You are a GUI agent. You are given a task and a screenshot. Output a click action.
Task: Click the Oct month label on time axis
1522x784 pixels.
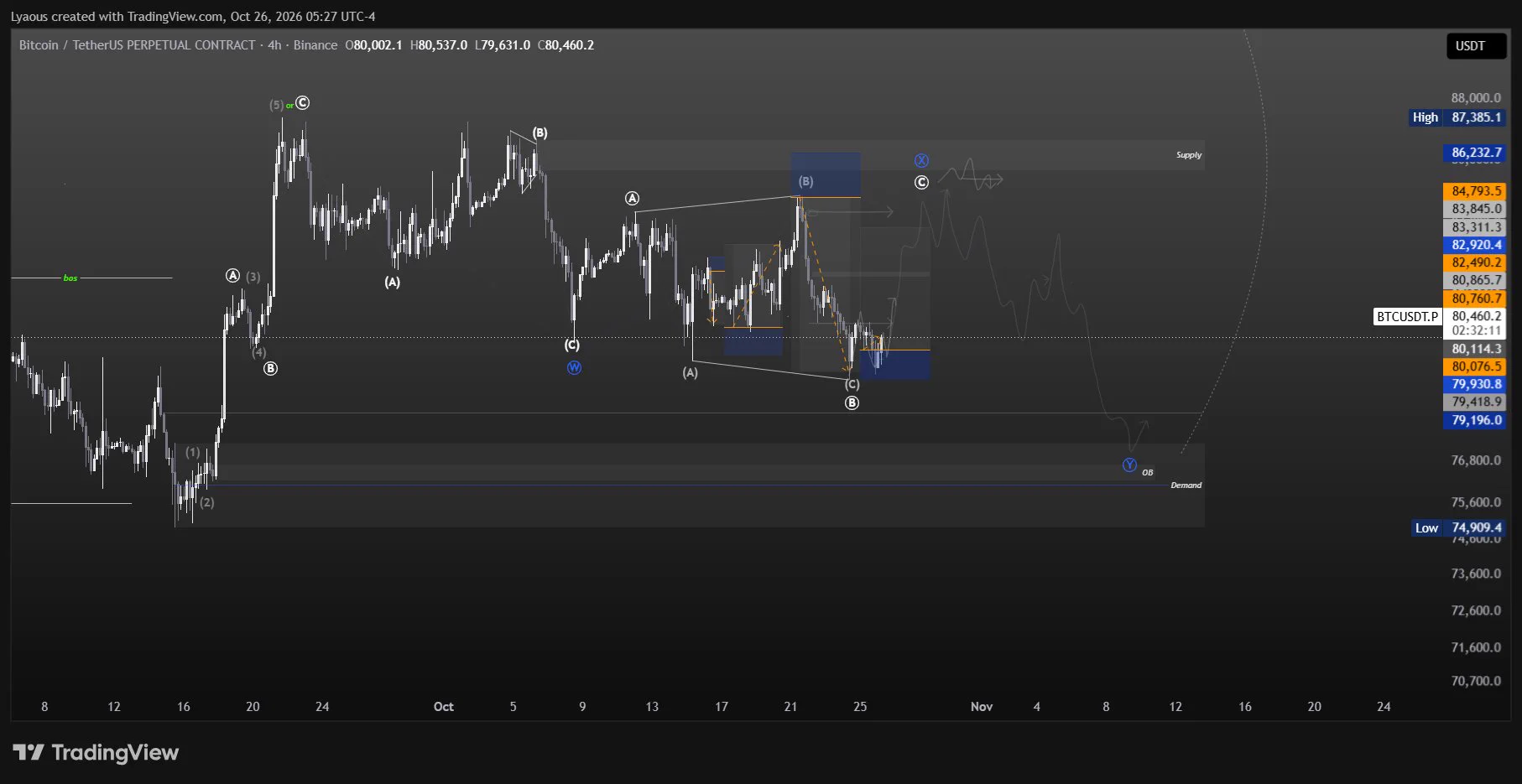pos(444,707)
